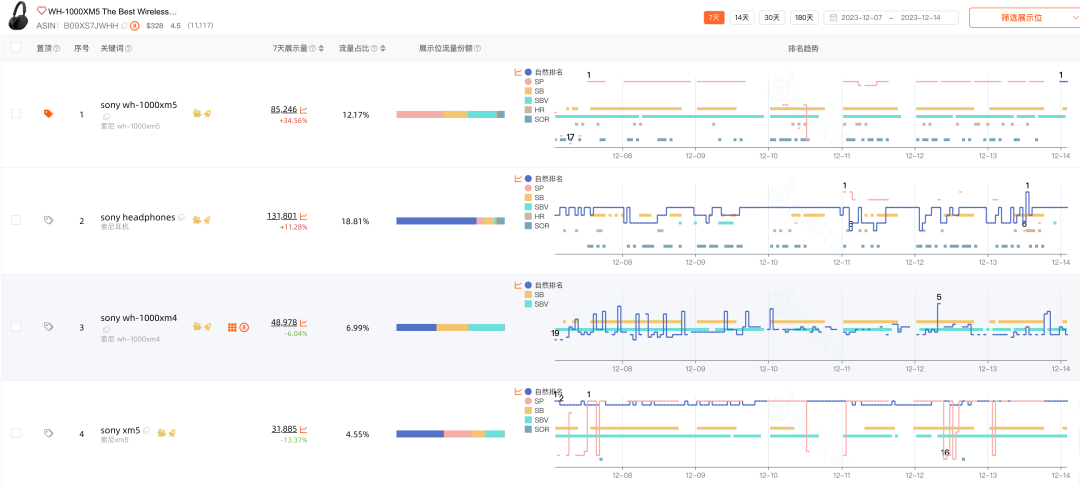Tick the checkbox for sony wh-1000xm4 row
The width and height of the screenshot is (1080, 486).
16,326
